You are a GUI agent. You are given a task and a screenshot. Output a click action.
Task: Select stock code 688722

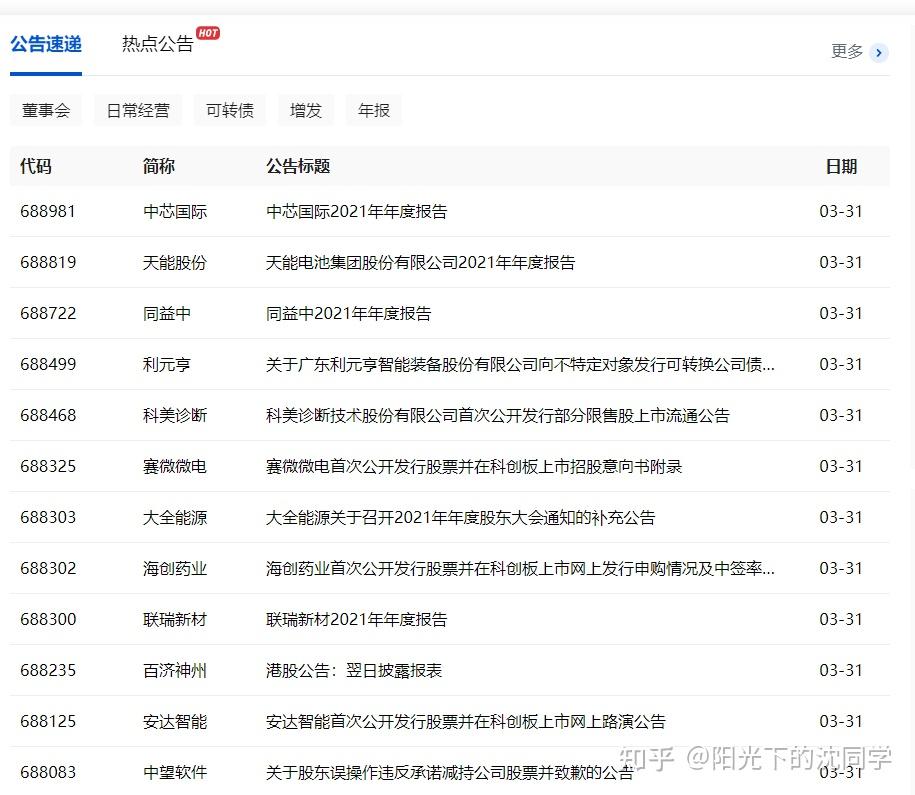[48, 313]
